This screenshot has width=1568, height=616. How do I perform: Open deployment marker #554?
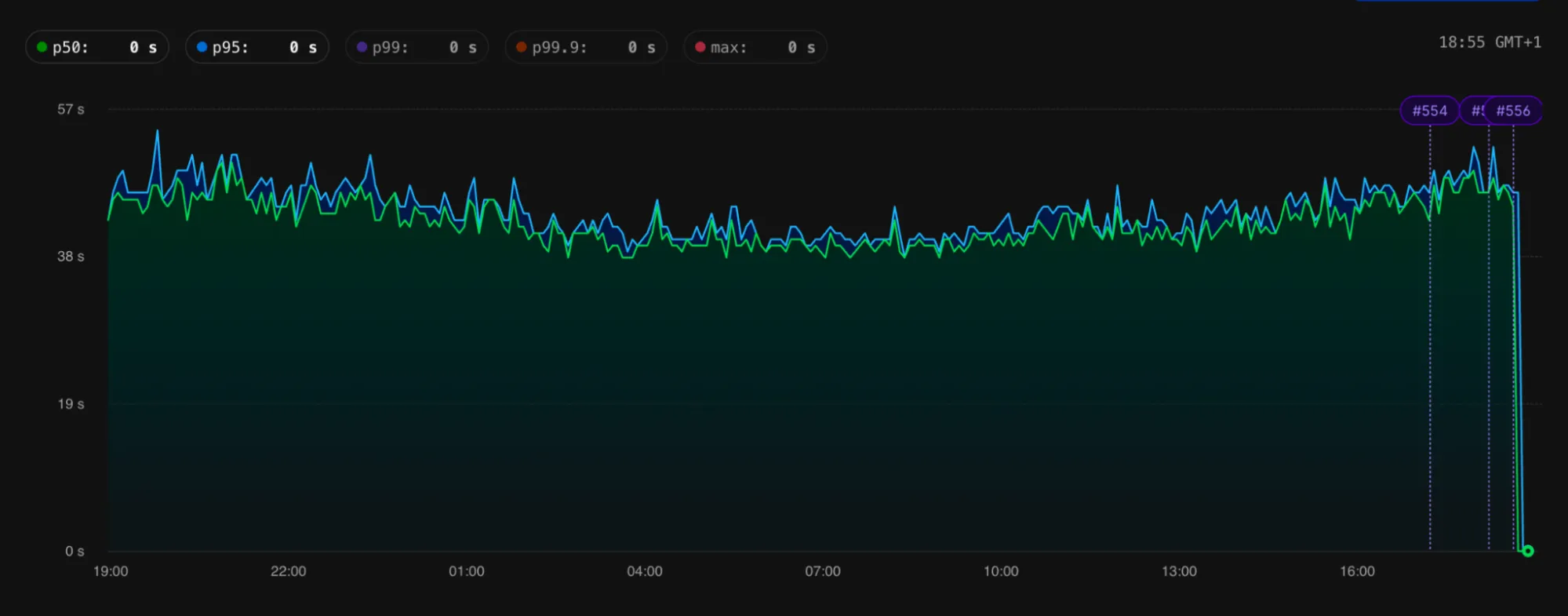1430,111
